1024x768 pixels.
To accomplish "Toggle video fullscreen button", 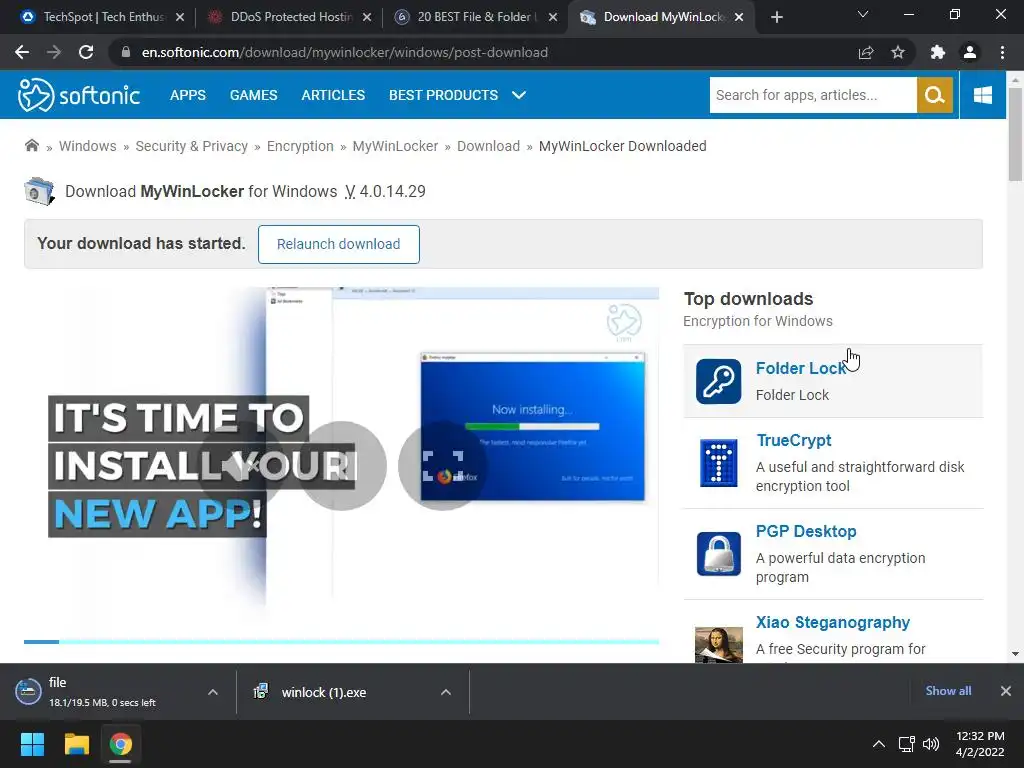I will 443,466.
